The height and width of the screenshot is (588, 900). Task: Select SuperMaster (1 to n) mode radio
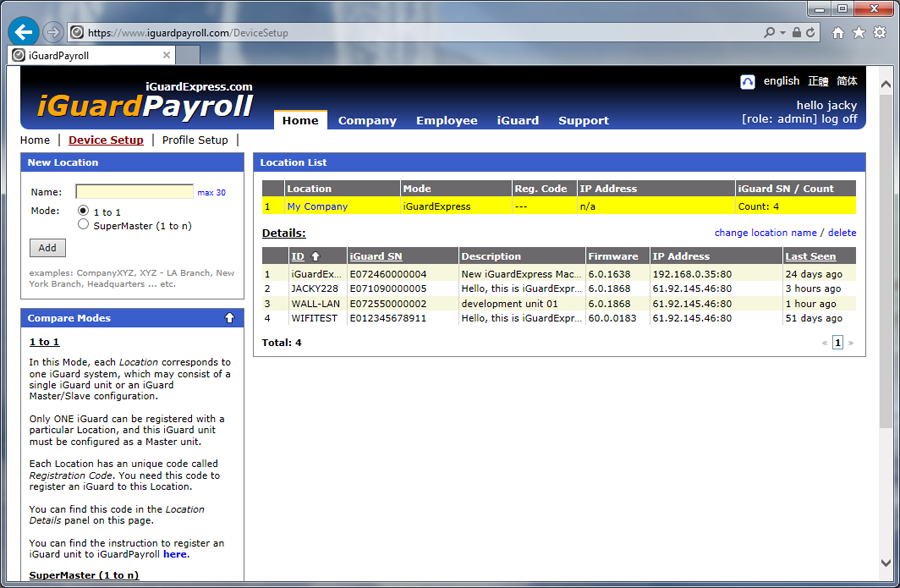click(x=83, y=225)
